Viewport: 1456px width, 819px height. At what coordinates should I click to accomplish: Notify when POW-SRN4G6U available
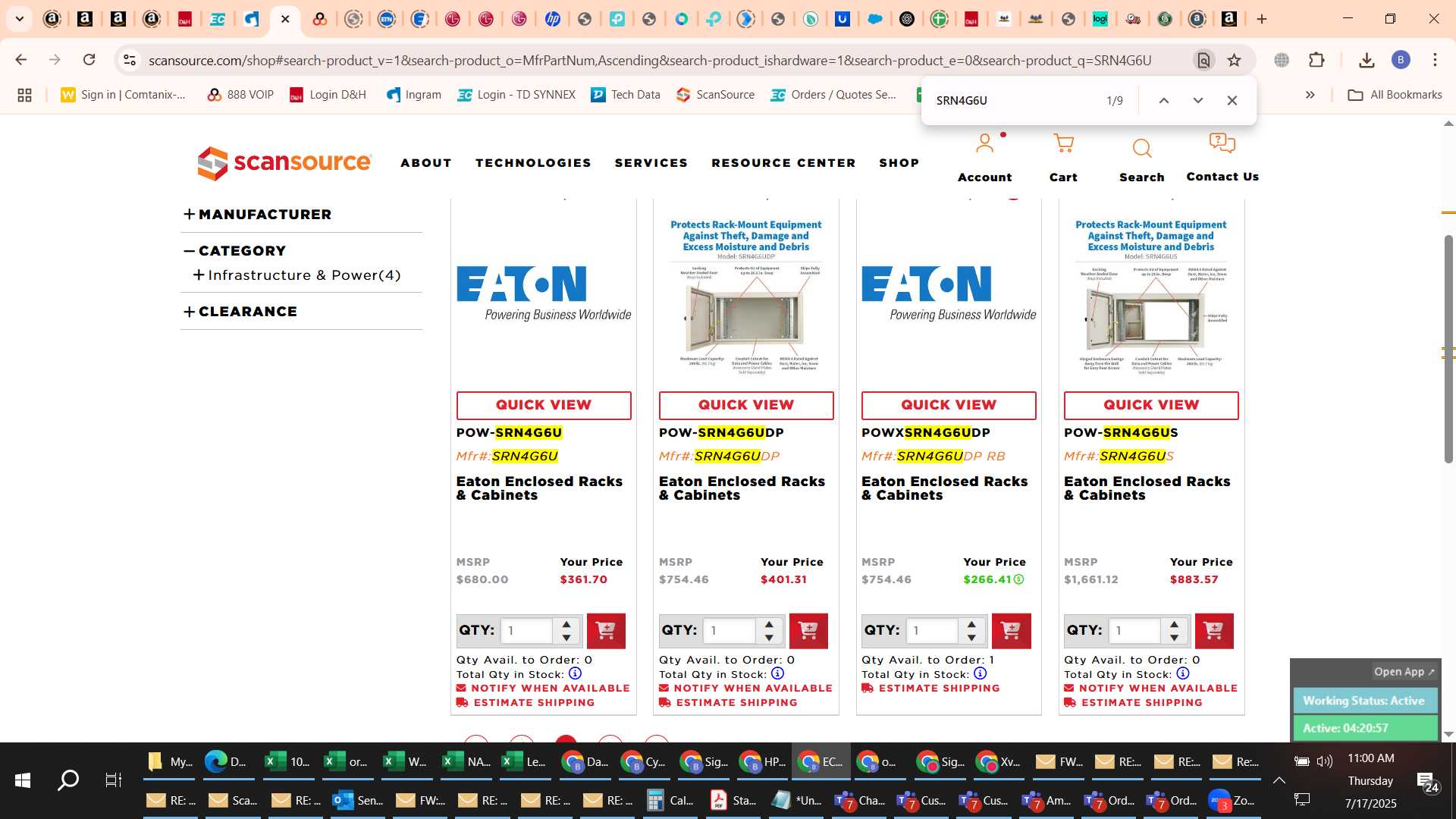(543, 688)
